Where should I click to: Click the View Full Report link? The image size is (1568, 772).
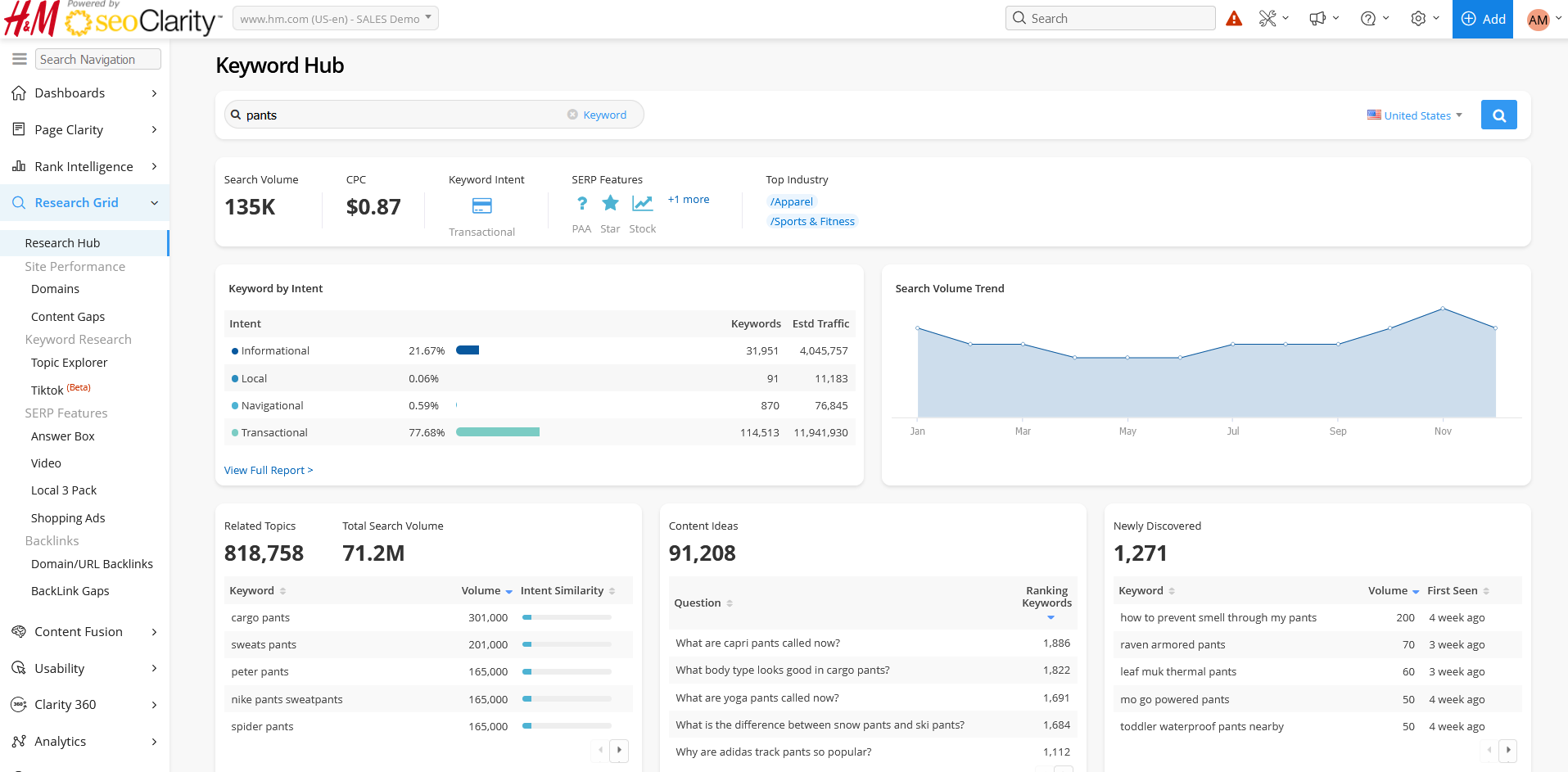coord(269,471)
